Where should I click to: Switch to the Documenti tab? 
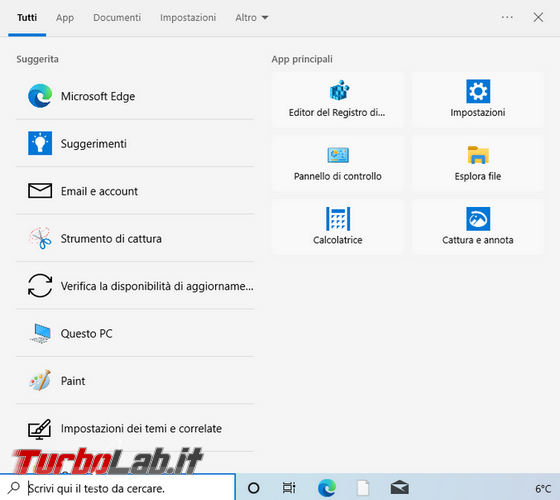(117, 18)
